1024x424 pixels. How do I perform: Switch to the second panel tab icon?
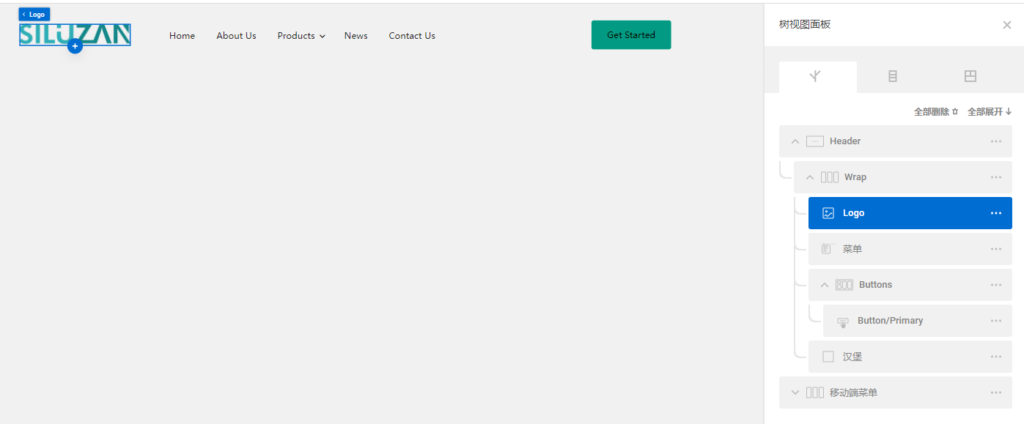[x=893, y=76]
